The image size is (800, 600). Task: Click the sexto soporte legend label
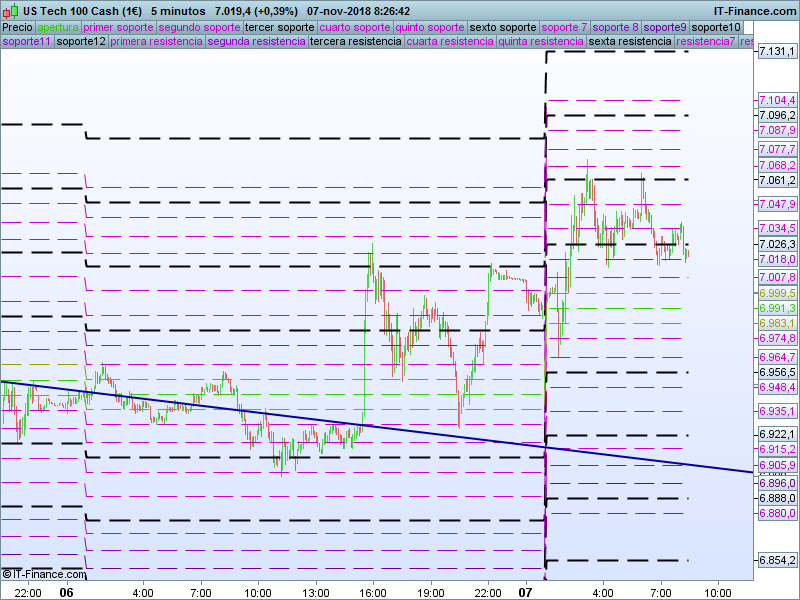click(x=503, y=27)
